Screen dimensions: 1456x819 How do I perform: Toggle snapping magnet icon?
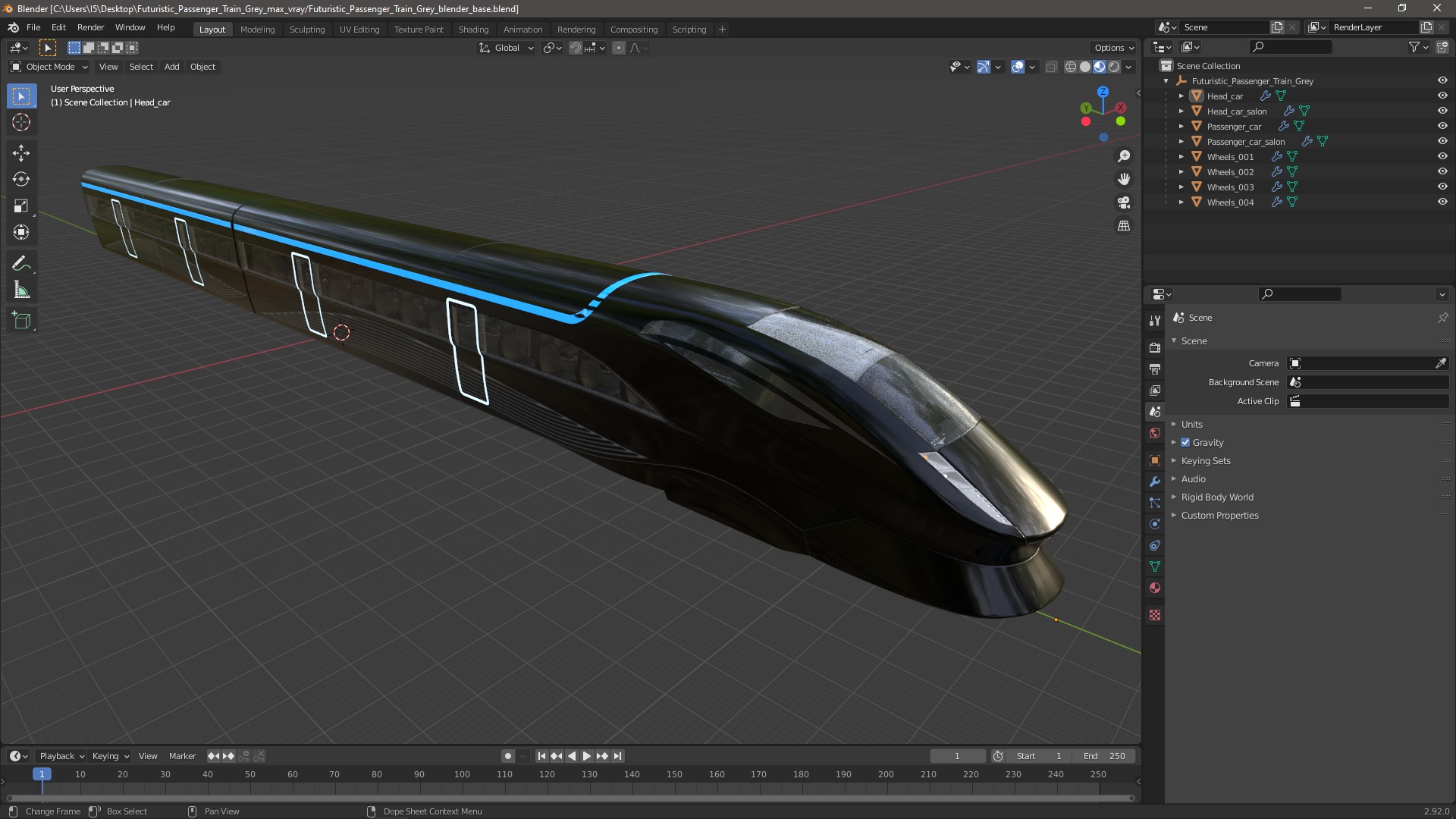[x=576, y=48]
